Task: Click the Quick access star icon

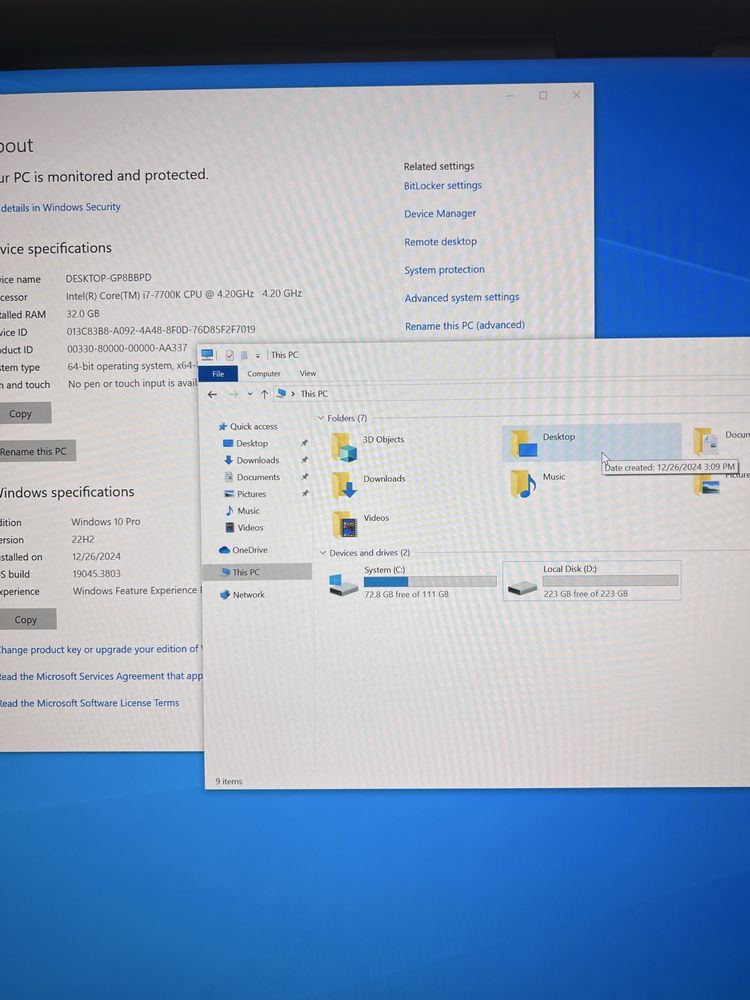Action: click(223, 427)
